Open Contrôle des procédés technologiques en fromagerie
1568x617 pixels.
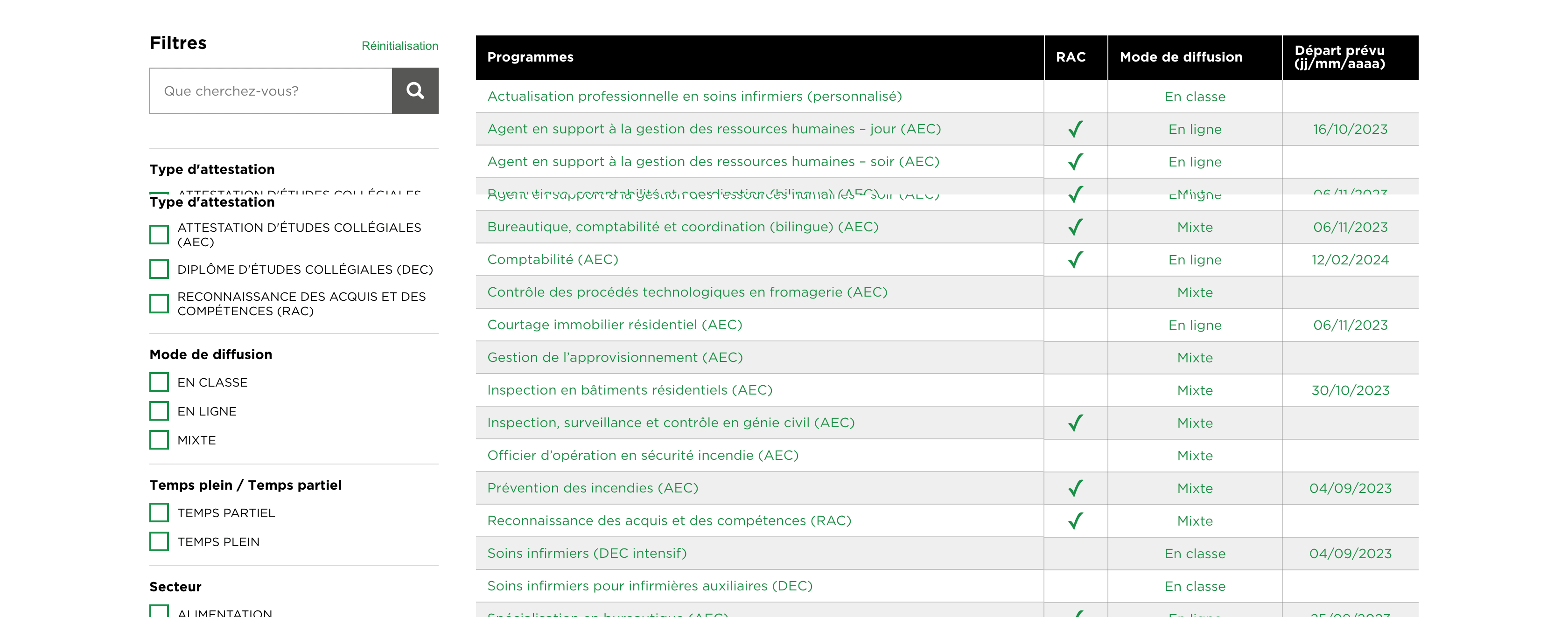[687, 292]
